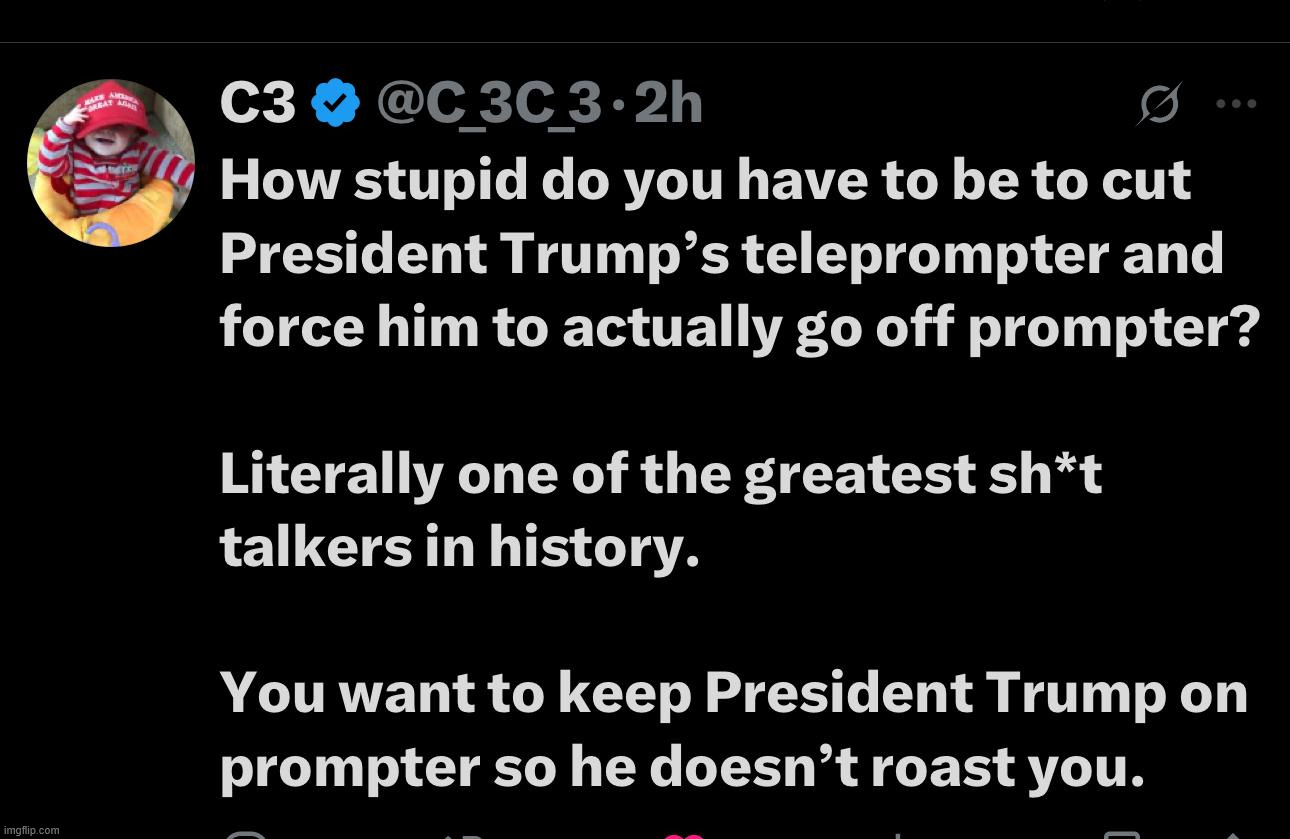Like the post with the pink heart
Viewport: 1290px width, 839px height.
(684, 834)
